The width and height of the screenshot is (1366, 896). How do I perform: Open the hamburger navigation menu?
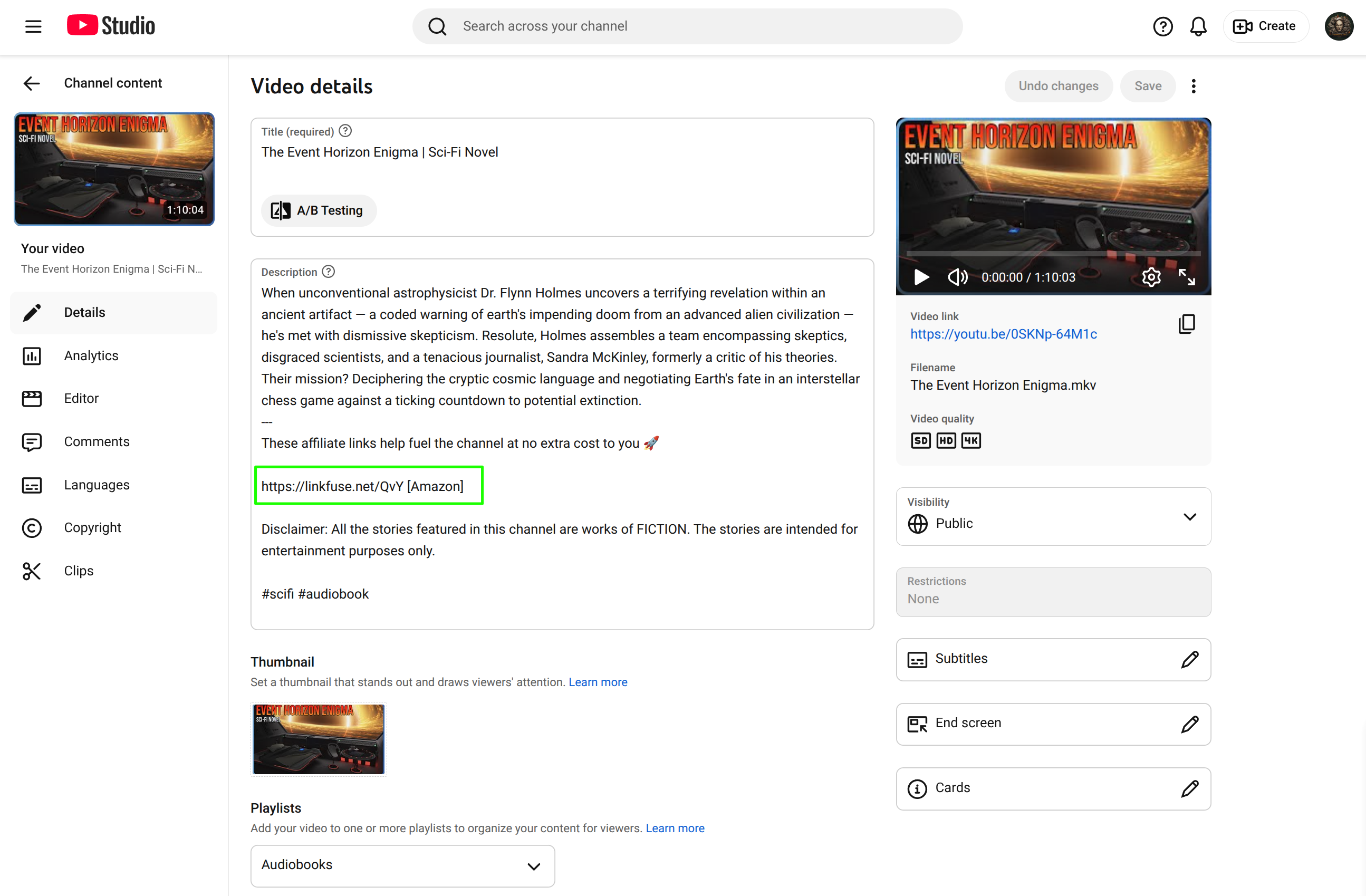tap(33, 26)
